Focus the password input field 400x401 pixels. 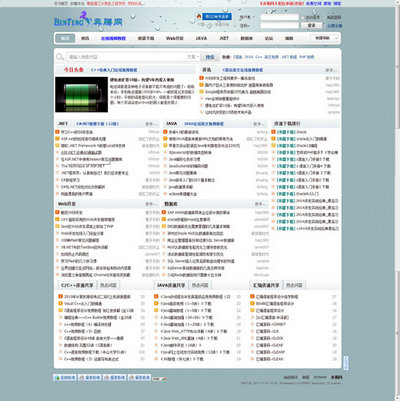279,25
